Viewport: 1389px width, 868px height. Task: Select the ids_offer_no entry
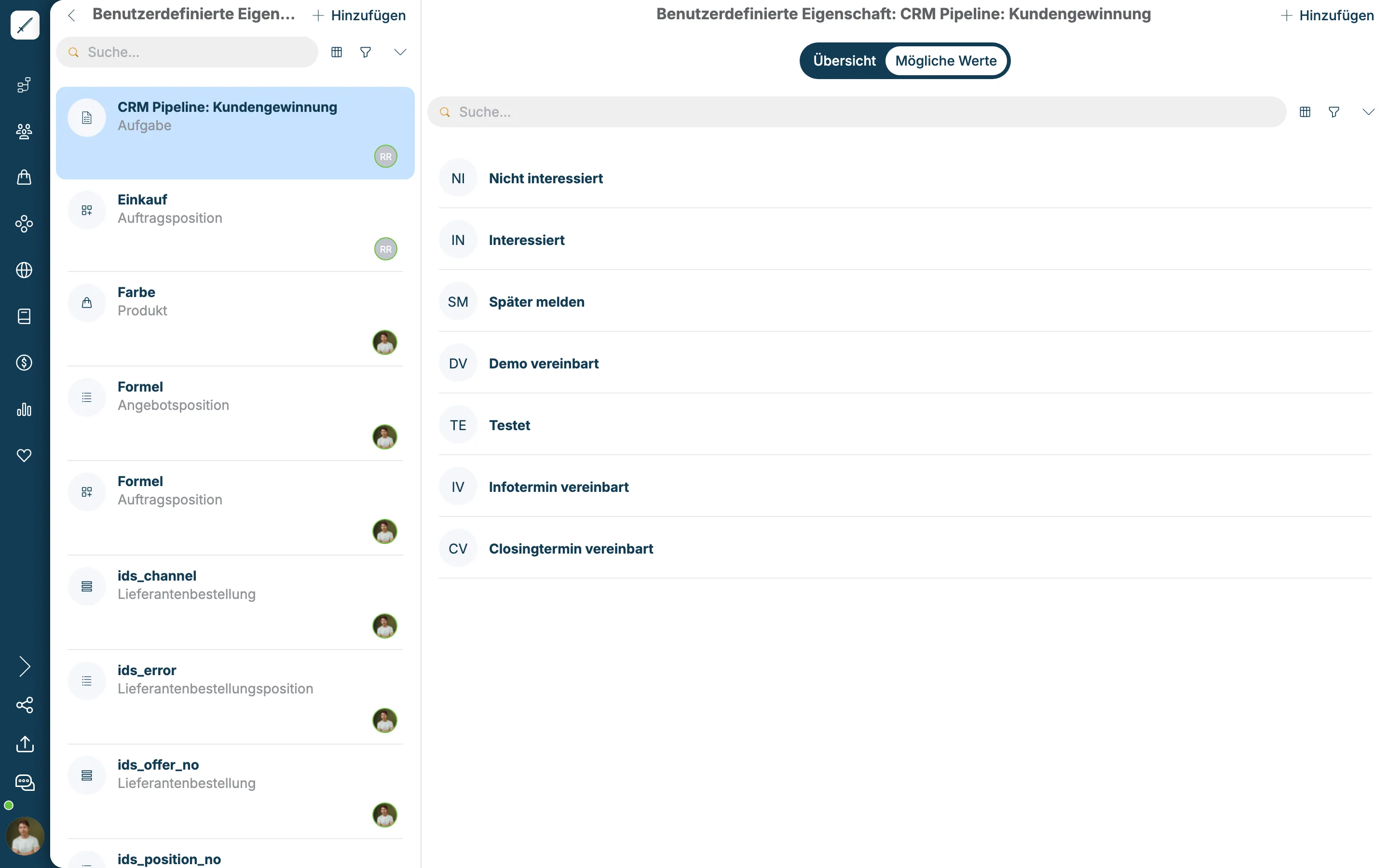click(x=235, y=792)
